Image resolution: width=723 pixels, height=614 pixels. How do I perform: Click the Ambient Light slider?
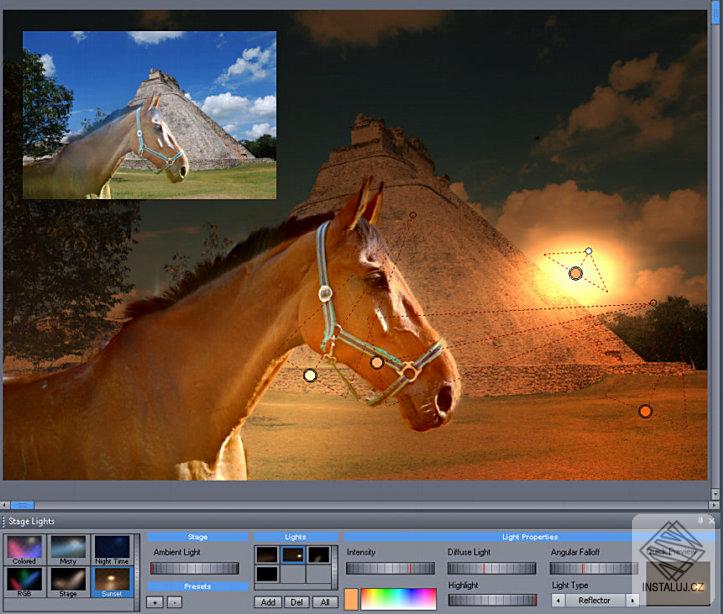194,568
